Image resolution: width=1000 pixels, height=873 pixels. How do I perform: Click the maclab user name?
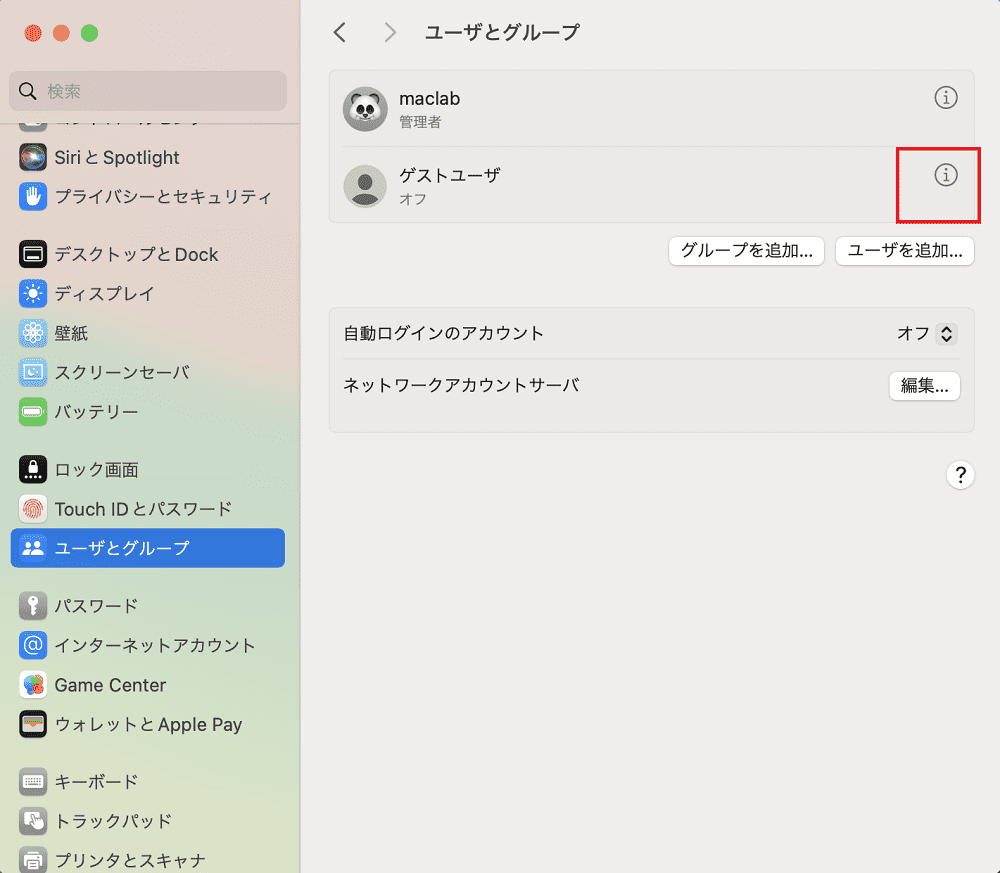tap(429, 99)
